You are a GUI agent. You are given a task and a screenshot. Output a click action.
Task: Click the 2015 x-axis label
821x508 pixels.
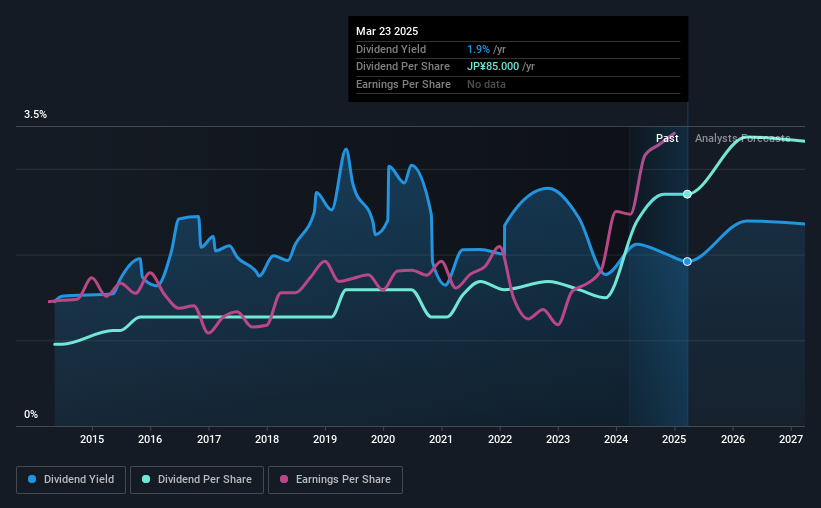[x=92, y=439]
